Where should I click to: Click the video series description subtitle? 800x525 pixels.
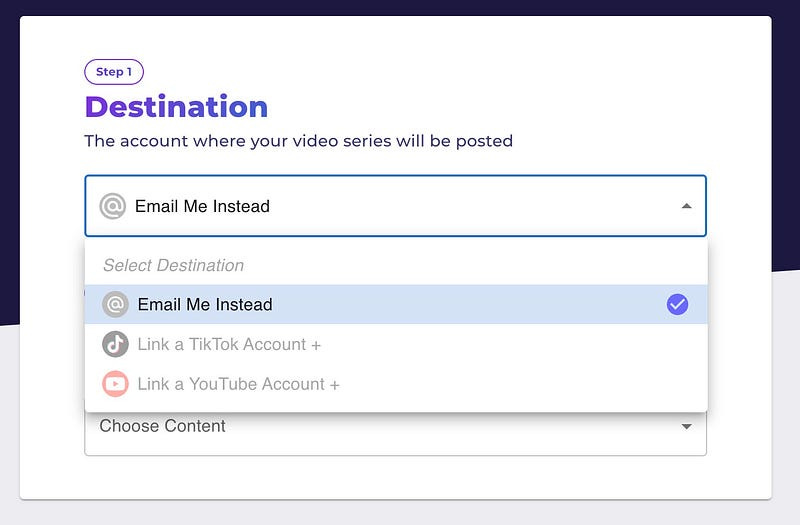[298, 141]
